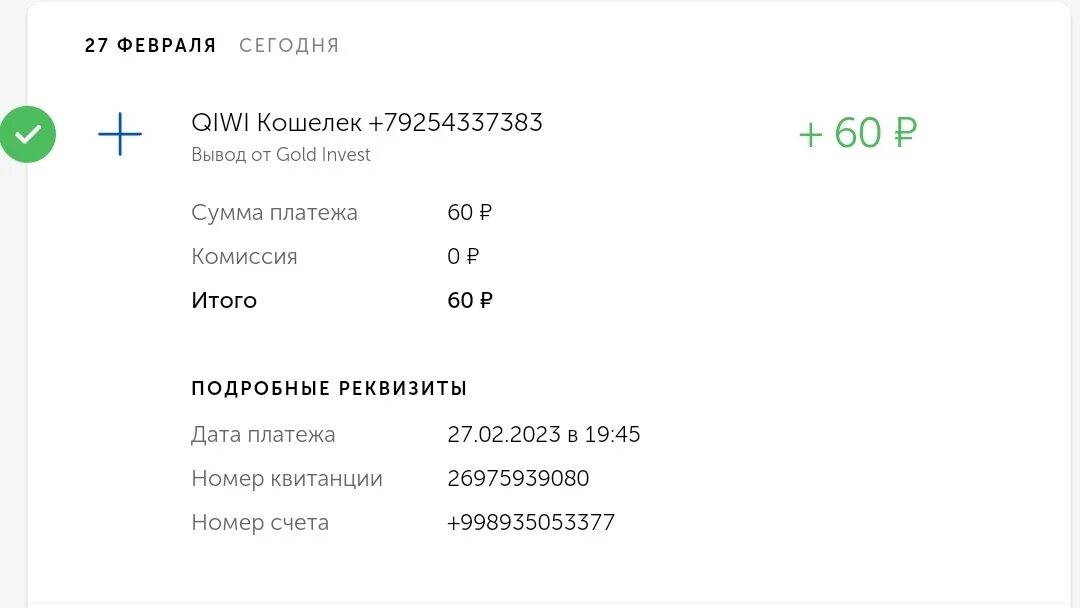Click the green checkmark status icon
Image resolution: width=1080 pixels, height=608 pixels.
click(x=28, y=134)
